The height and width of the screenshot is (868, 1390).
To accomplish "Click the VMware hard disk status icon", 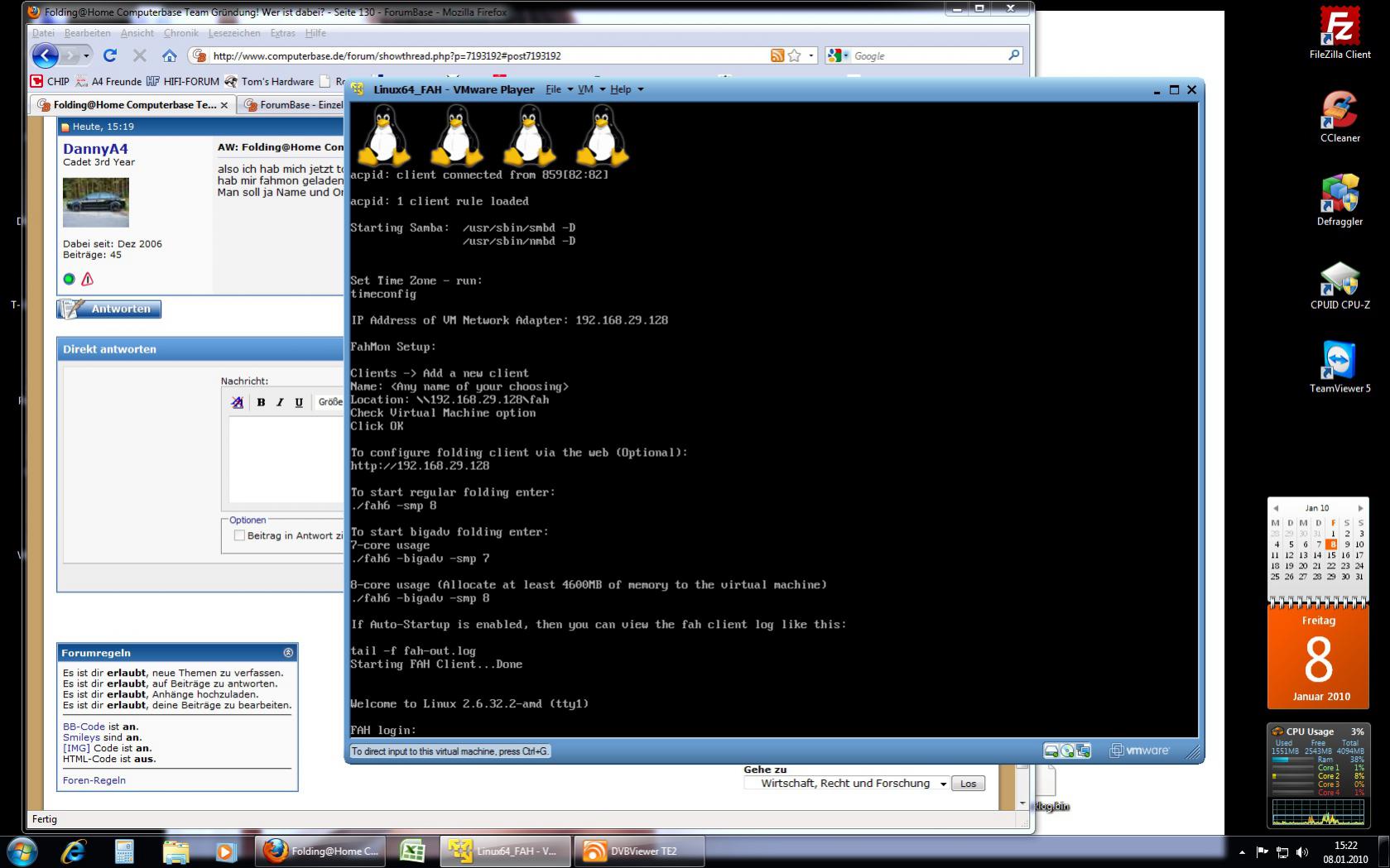I will coord(1051,751).
